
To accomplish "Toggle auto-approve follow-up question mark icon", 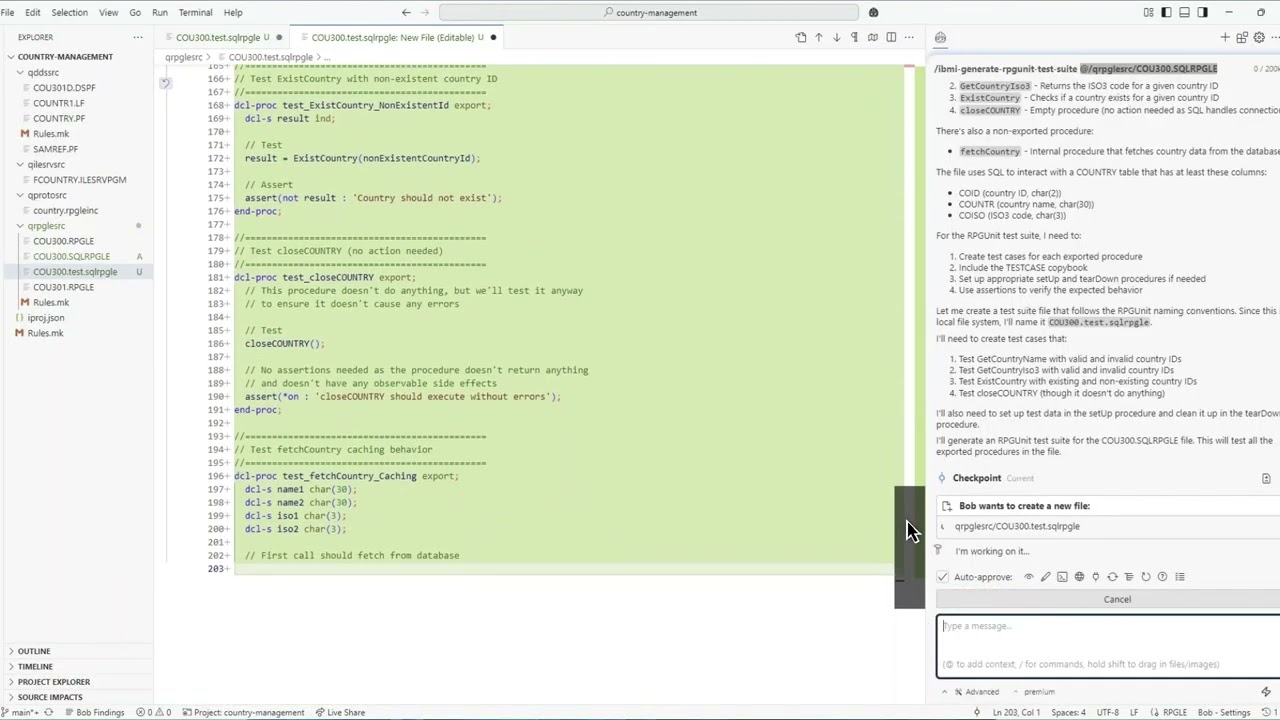I will pyautogui.click(x=1162, y=577).
